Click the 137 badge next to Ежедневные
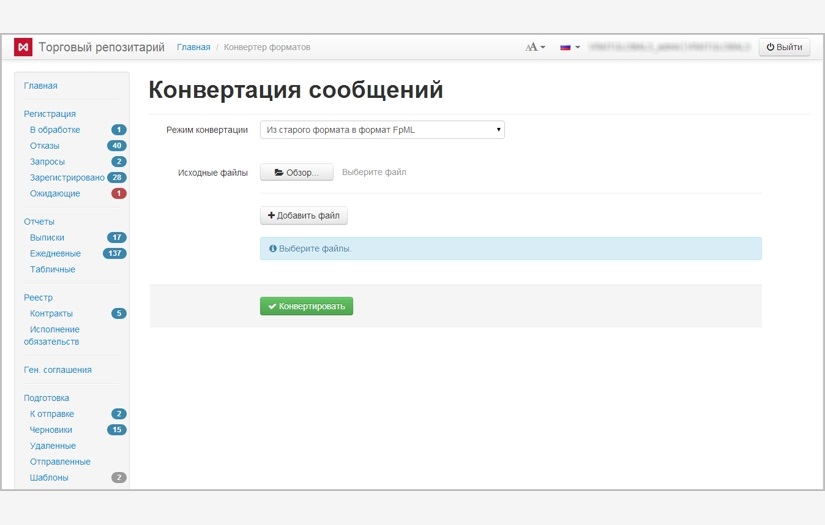 tap(115, 253)
